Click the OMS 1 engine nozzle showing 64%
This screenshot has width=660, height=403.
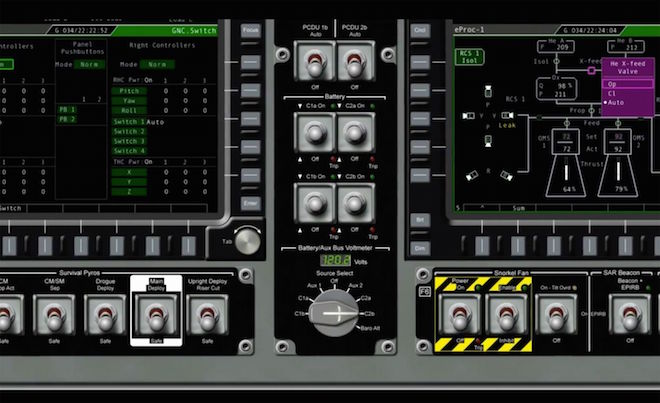coord(566,175)
